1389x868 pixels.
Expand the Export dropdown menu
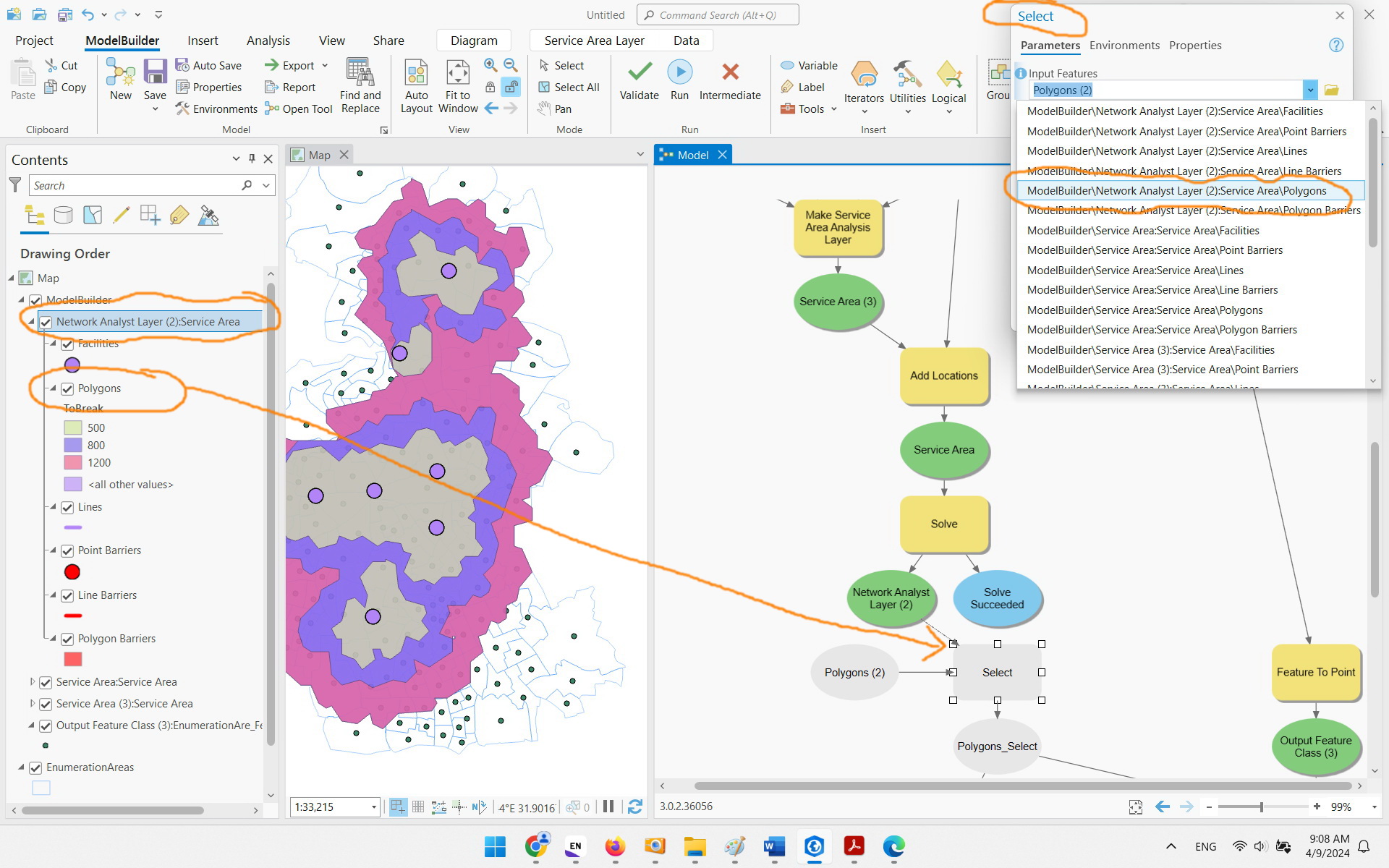point(325,64)
